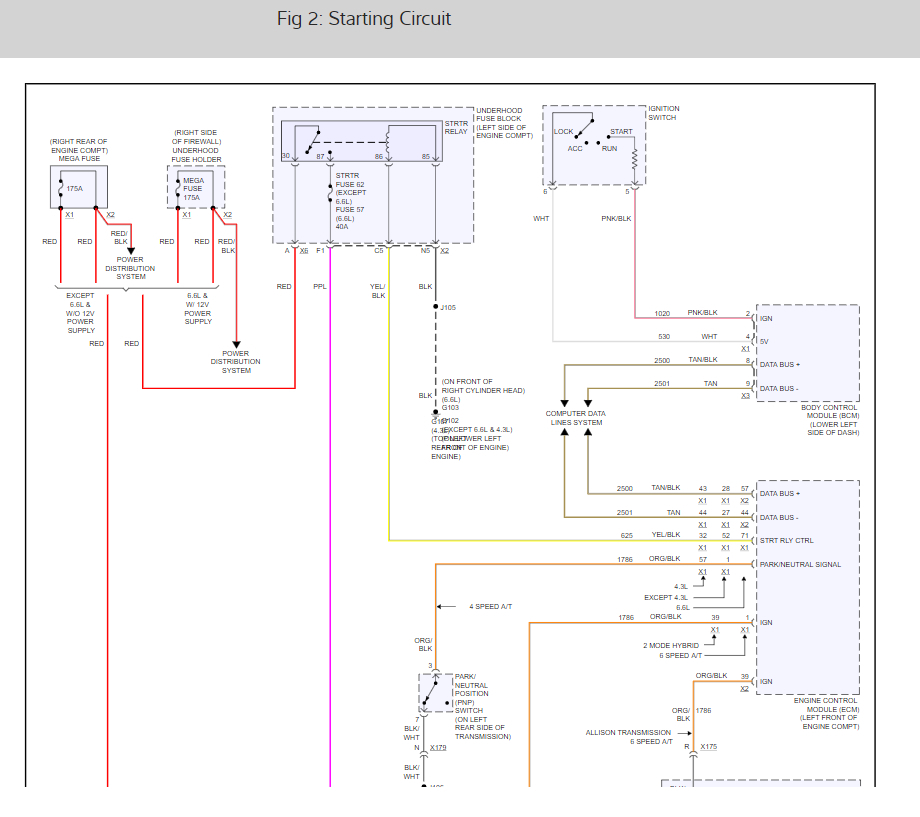This screenshot has height=817, width=920.
Task: Select the START position in ignition switch
Action: point(621,131)
